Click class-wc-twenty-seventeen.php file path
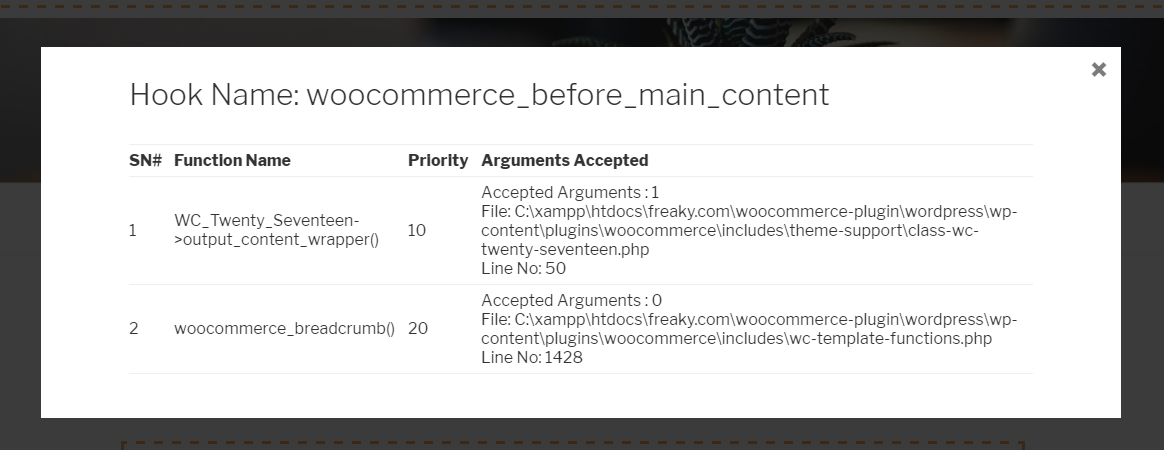1164x450 pixels. point(749,230)
